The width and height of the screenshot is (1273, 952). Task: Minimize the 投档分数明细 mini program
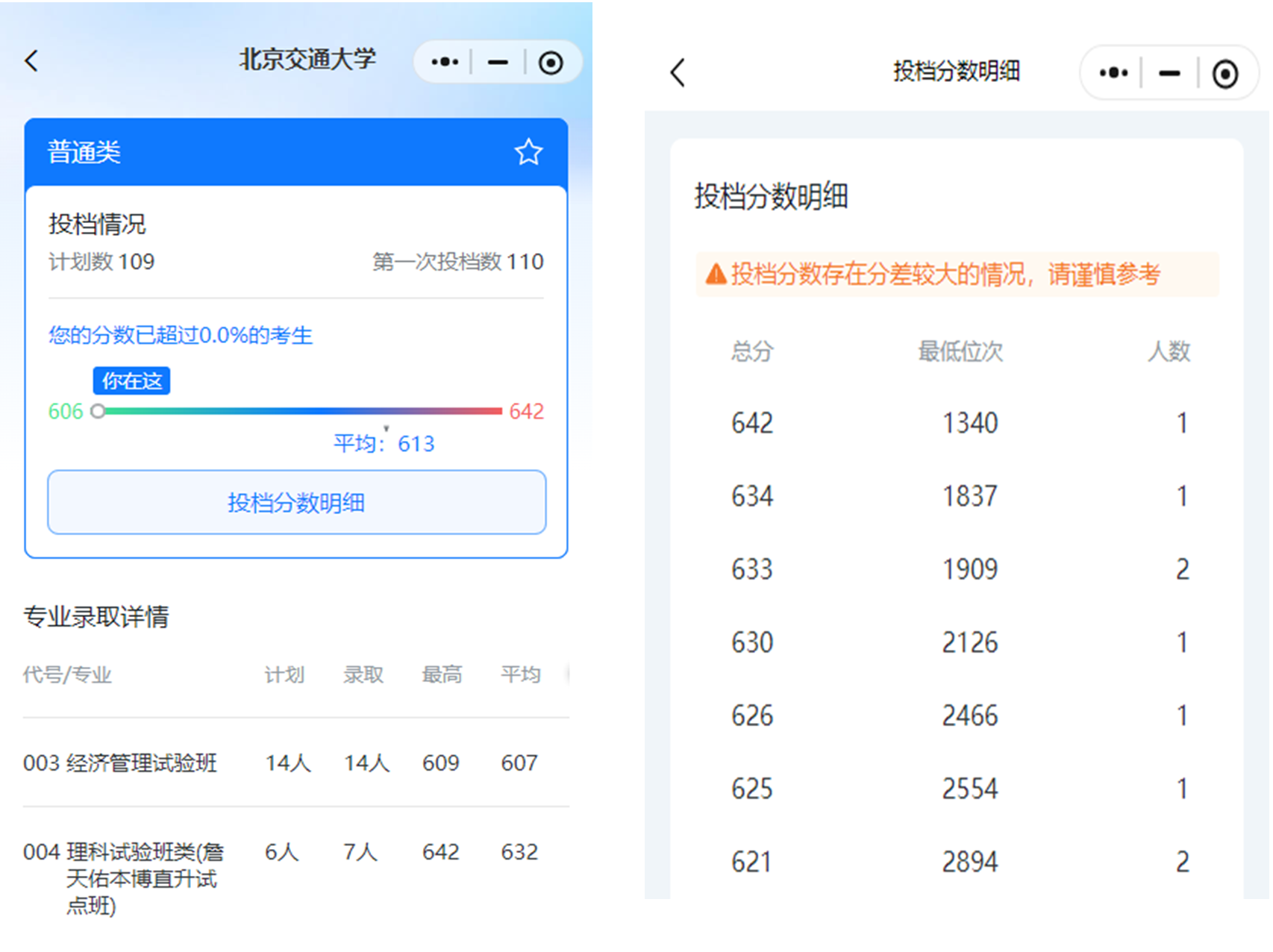pos(1169,73)
